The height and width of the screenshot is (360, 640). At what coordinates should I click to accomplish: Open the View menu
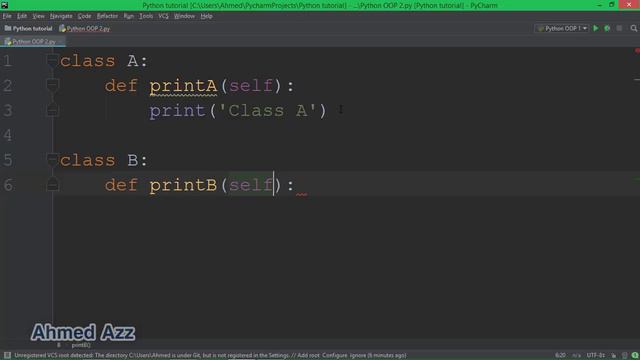38,16
